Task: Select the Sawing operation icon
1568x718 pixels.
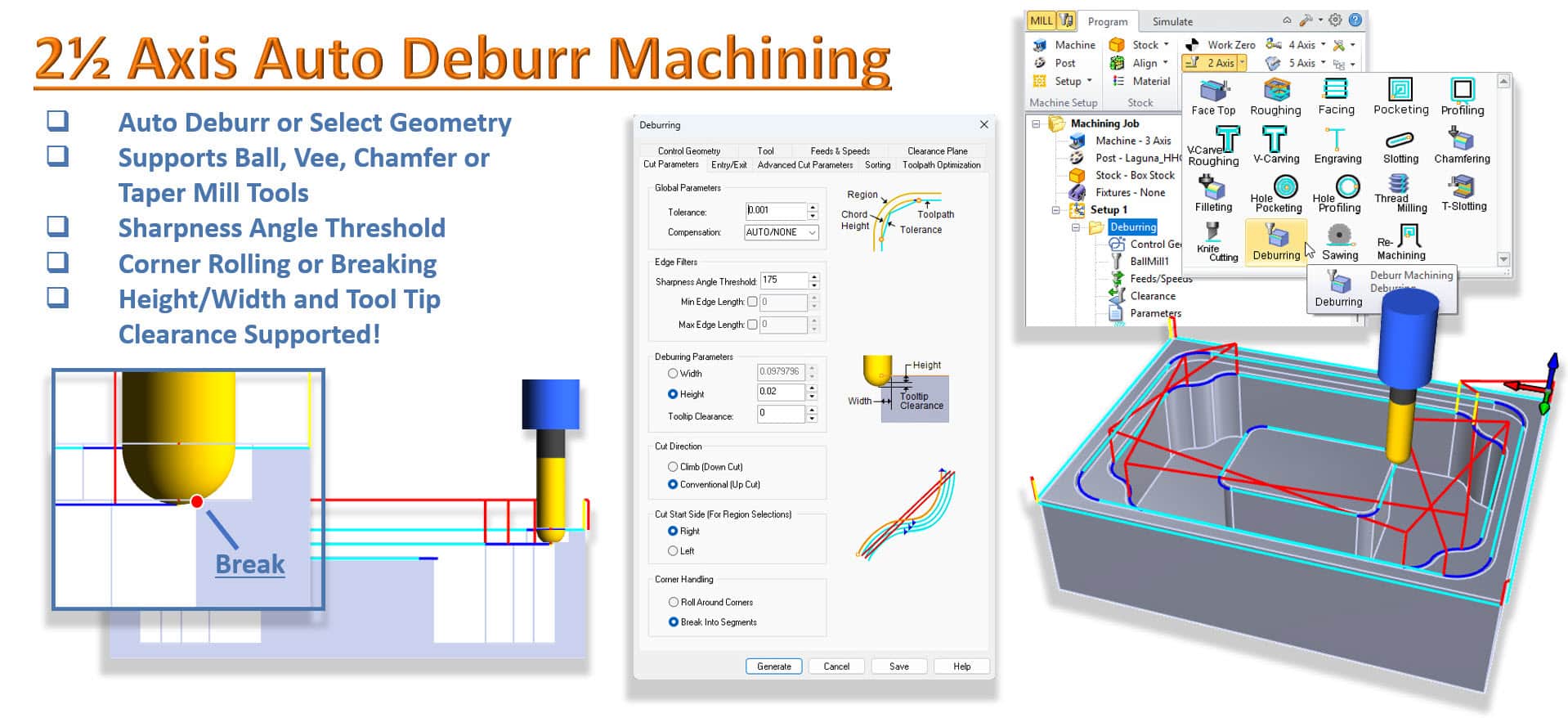Action: [1339, 242]
